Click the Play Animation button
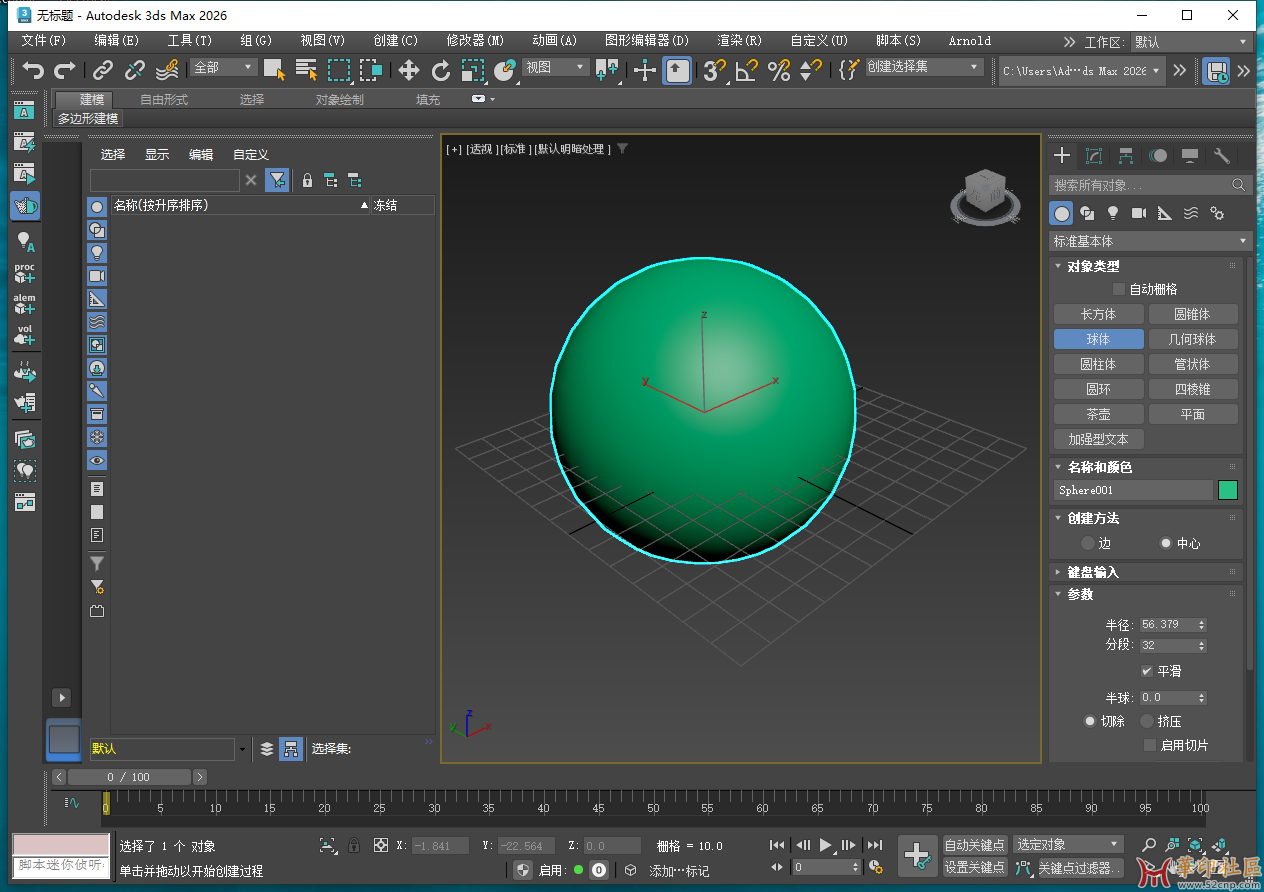Image resolution: width=1264 pixels, height=892 pixels. tap(826, 845)
